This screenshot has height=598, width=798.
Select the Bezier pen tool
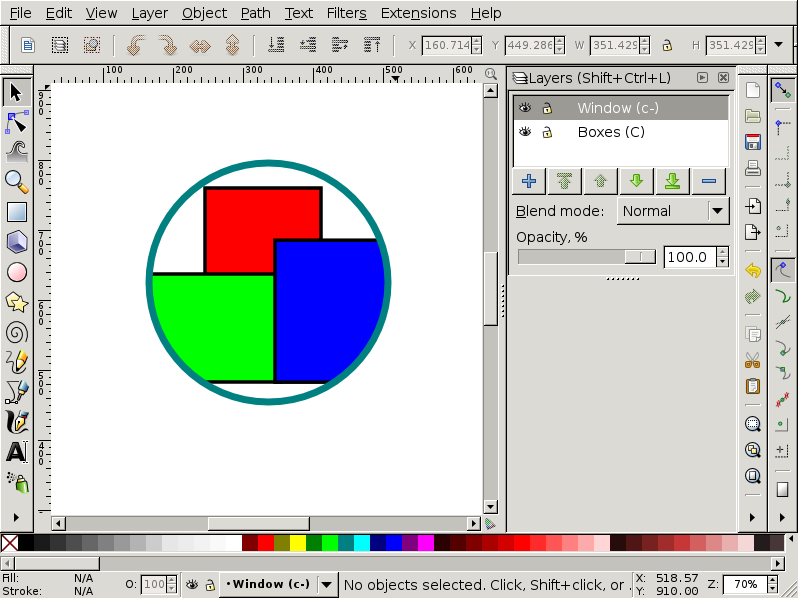(16, 392)
